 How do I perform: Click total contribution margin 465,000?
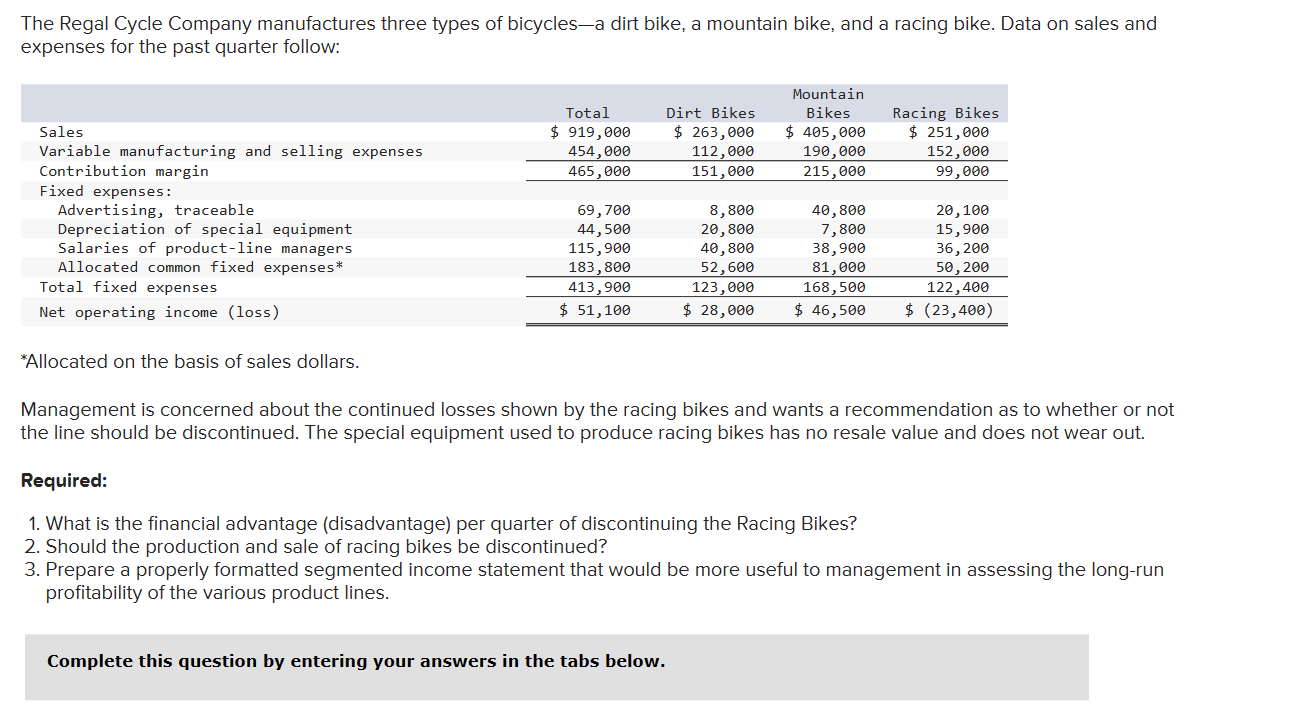pyautogui.click(x=600, y=171)
